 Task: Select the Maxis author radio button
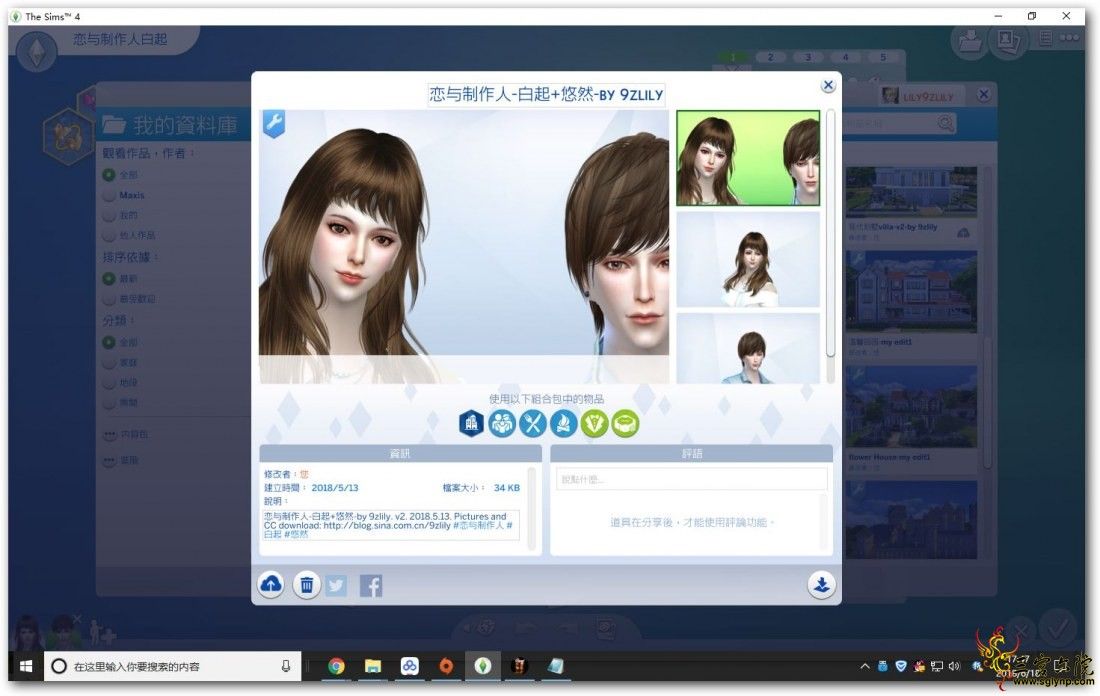tap(109, 195)
